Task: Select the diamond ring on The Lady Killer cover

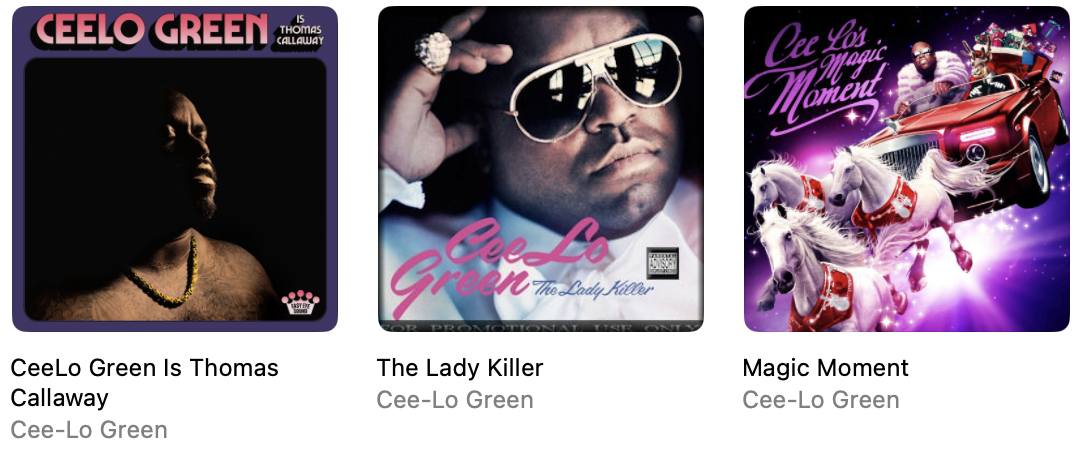Action: click(x=434, y=52)
